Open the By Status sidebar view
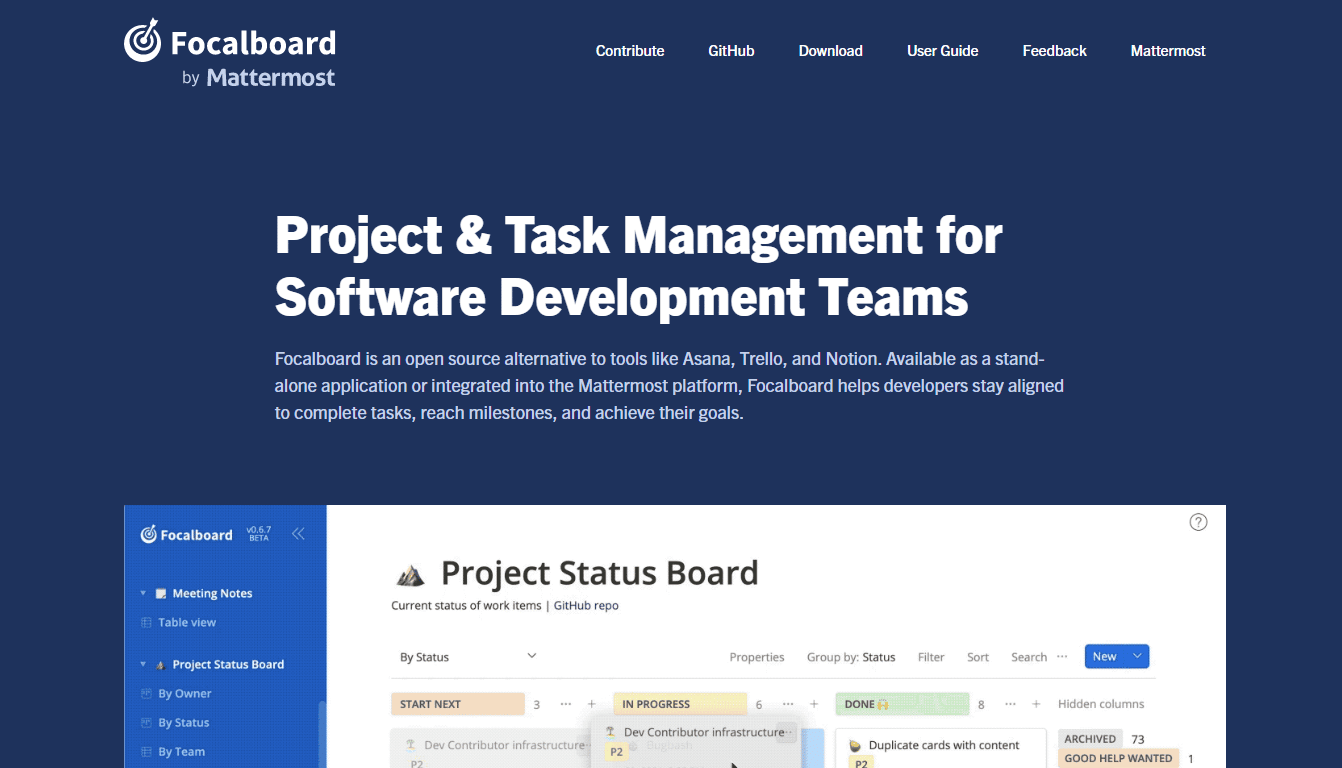The height and width of the screenshot is (768, 1342). click(x=184, y=722)
